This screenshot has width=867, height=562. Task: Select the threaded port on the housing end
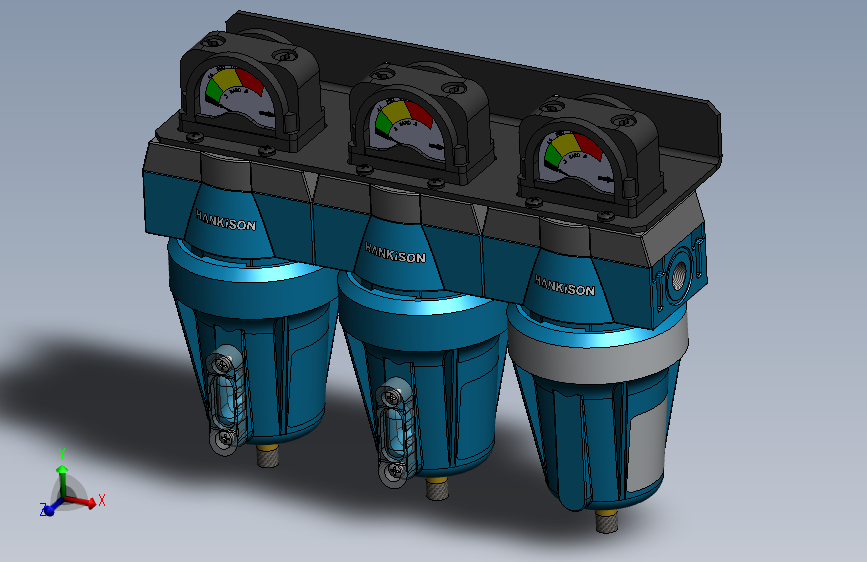pos(679,274)
